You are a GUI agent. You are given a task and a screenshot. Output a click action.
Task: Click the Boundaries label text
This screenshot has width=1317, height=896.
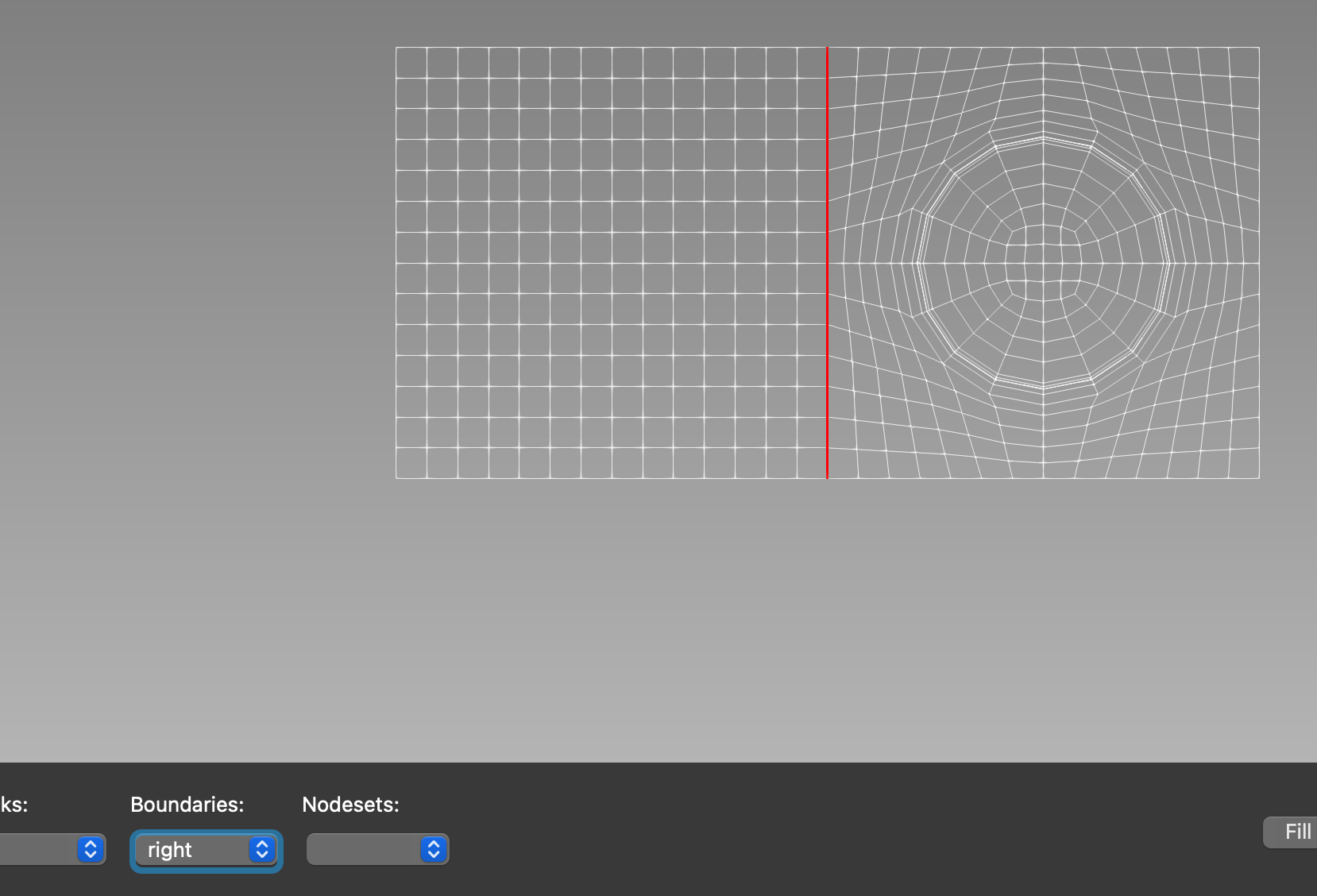[187, 805]
